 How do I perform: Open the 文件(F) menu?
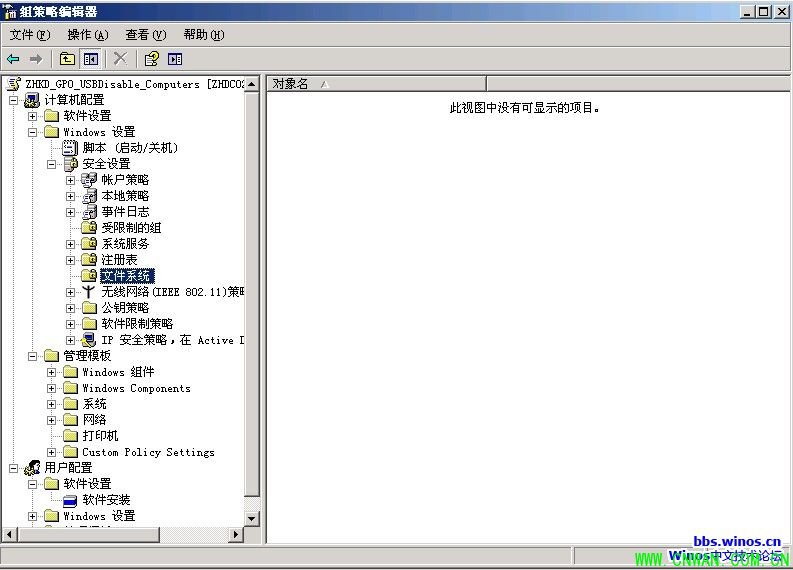[29, 35]
